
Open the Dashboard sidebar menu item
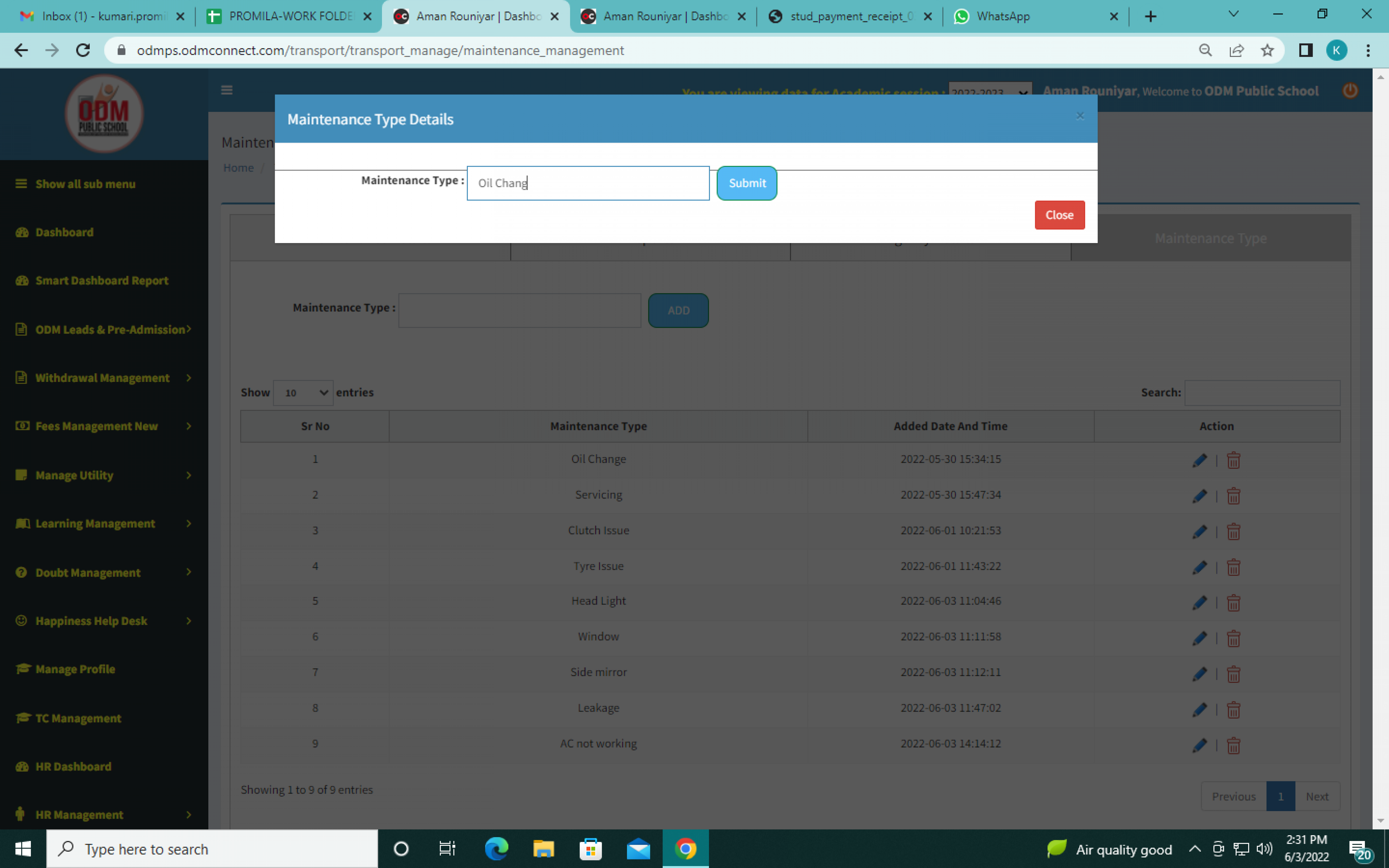pos(64,232)
